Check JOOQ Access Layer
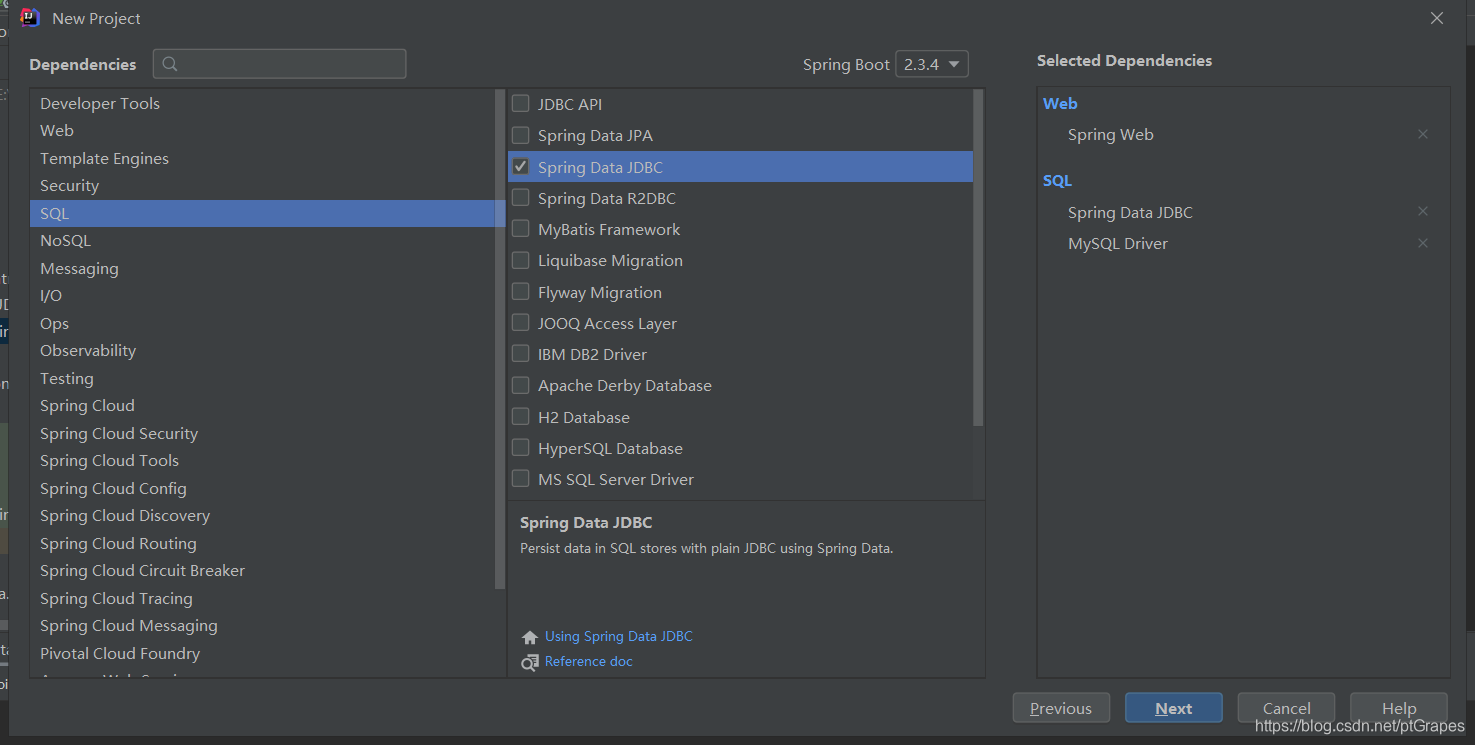Image resolution: width=1475 pixels, height=745 pixels. coord(520,323)
